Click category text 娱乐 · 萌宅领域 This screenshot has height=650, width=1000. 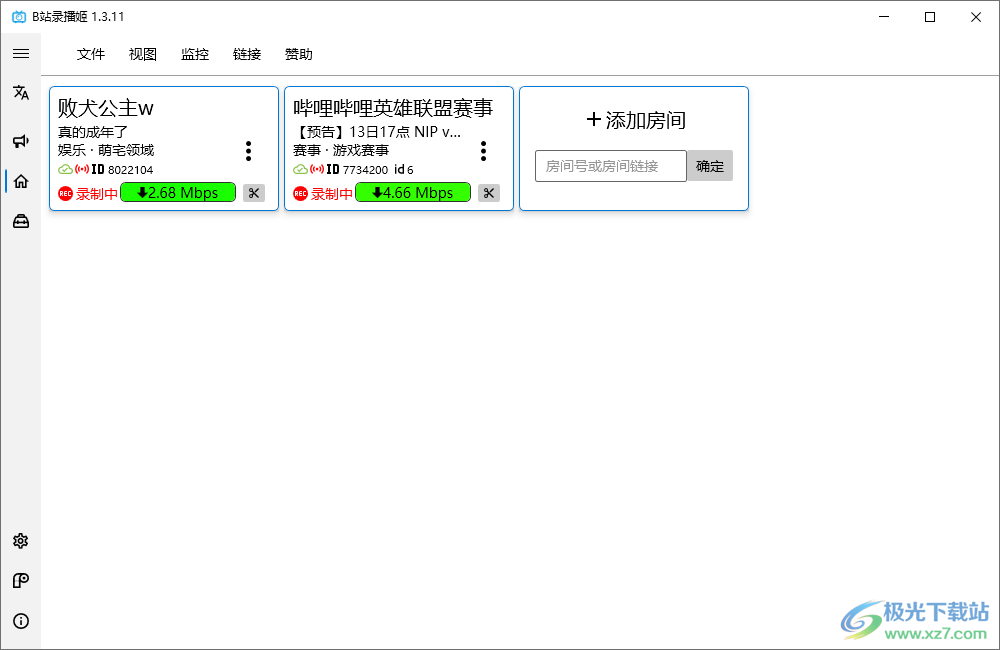point(106,150)
